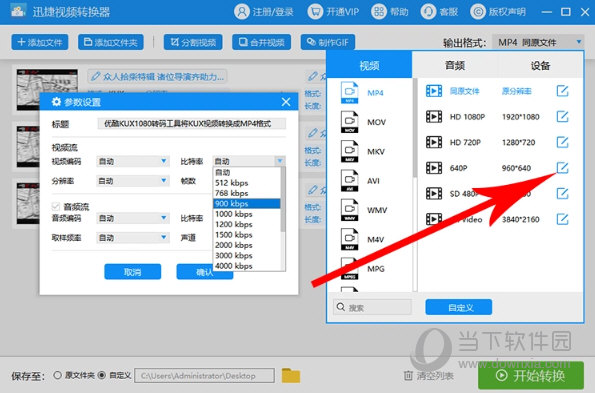Select 1500 kbps bitrate option
The height and width of the screenshot is (393, 595).
coord(247,235)
